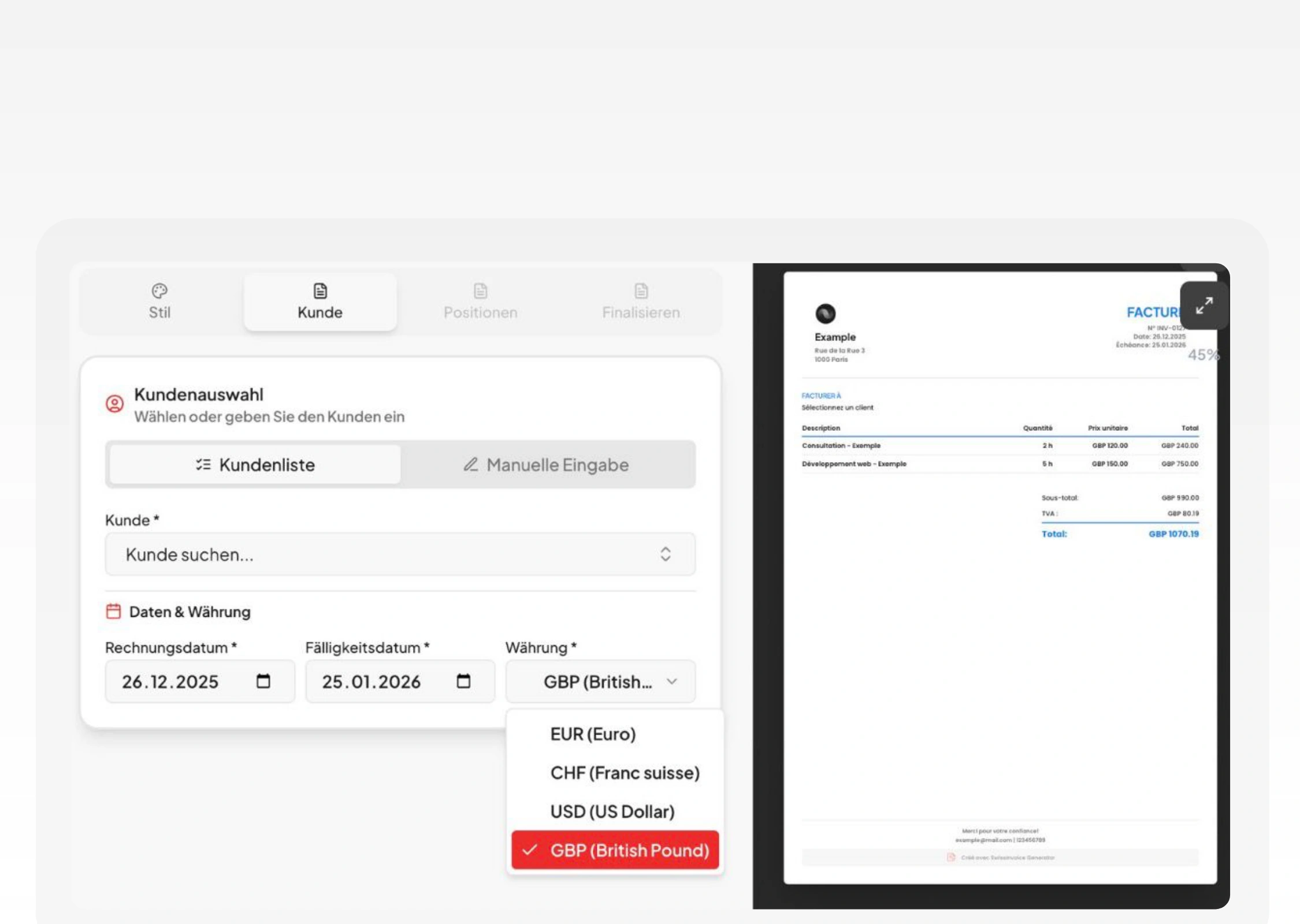The width and height of the screenshot is (1300, 924).
Task: Click the document icon above Kunde
Action: point(320,290)
